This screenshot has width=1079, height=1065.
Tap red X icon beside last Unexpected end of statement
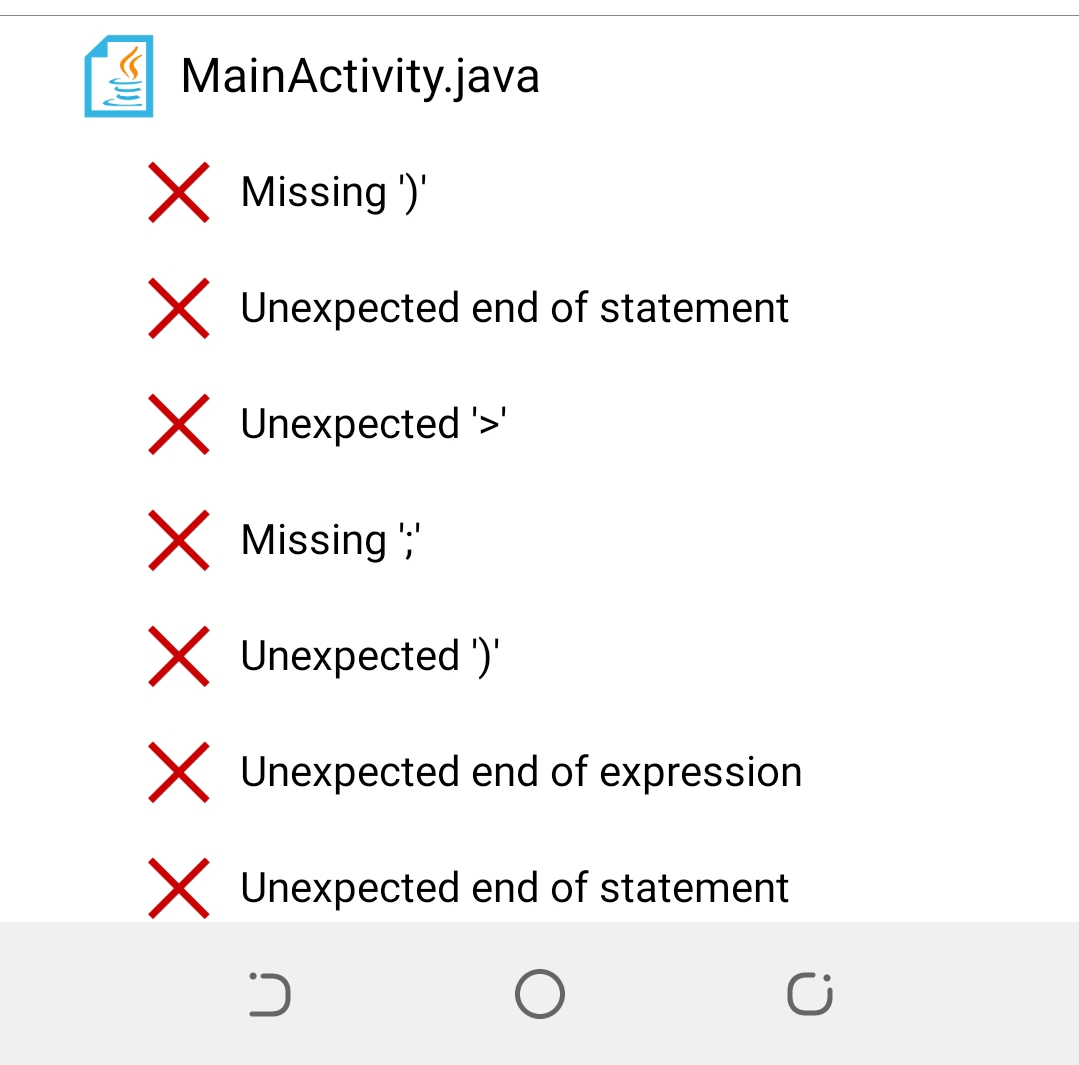(x=179, y=888)
